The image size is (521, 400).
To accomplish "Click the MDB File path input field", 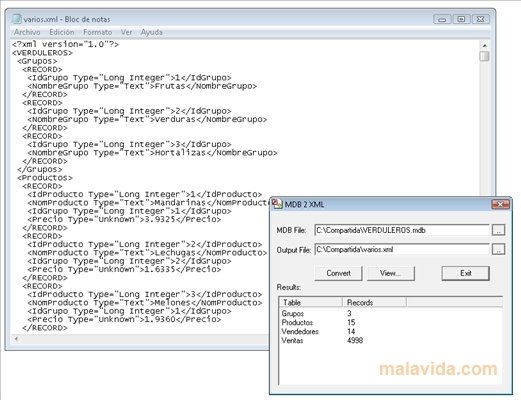I will 402,230.
